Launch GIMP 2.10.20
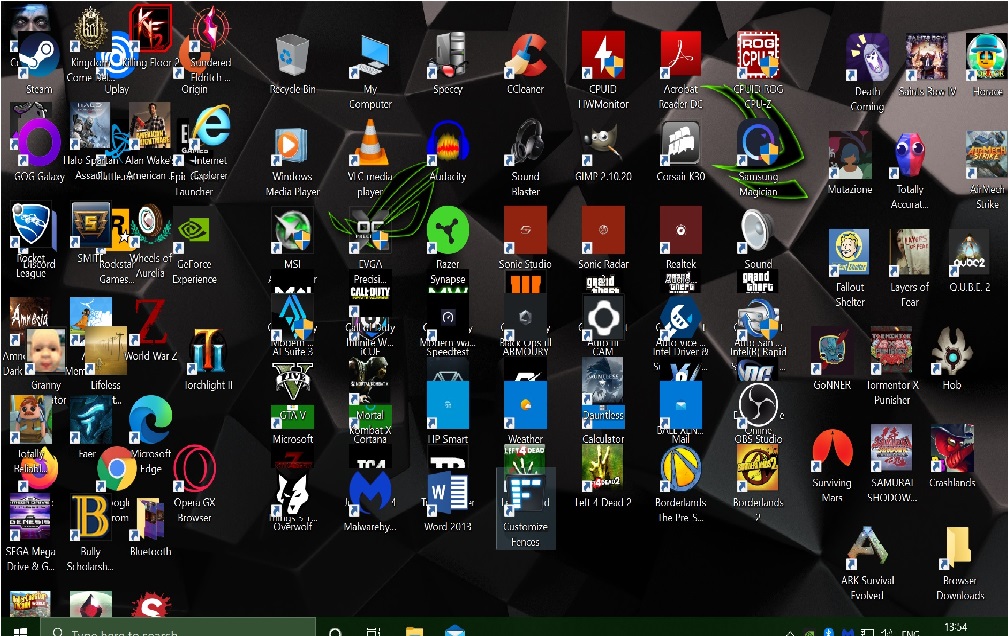The height and width of the screenshot is (636, 1008). pyautogui.click(x=603, y=143)
